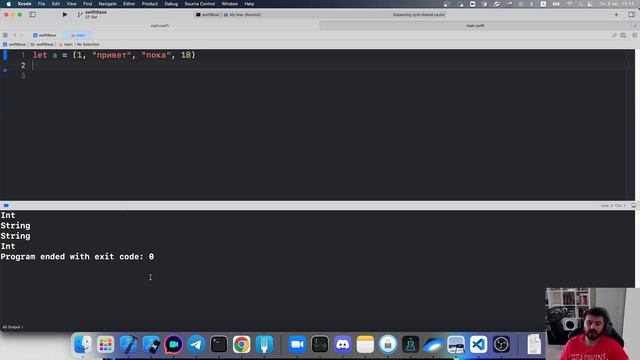The height and width of the screenshot is (360, 640).
Task: Open swiftBase project in breadcrumb bar
Action: (x=14, y=44)
